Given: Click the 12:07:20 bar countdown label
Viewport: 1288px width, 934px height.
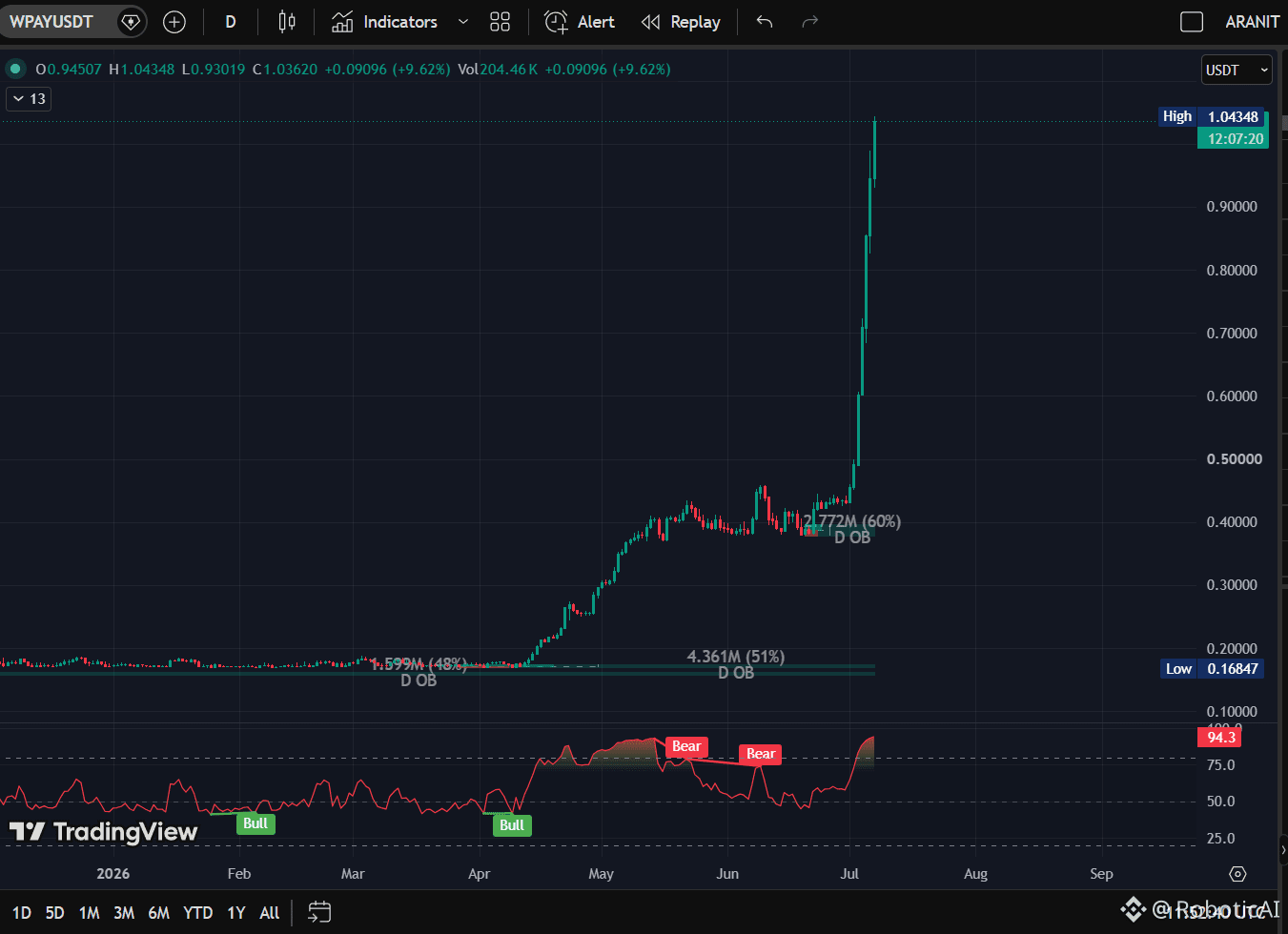Looking at the screenshot, I should [x=1235, y=138].
